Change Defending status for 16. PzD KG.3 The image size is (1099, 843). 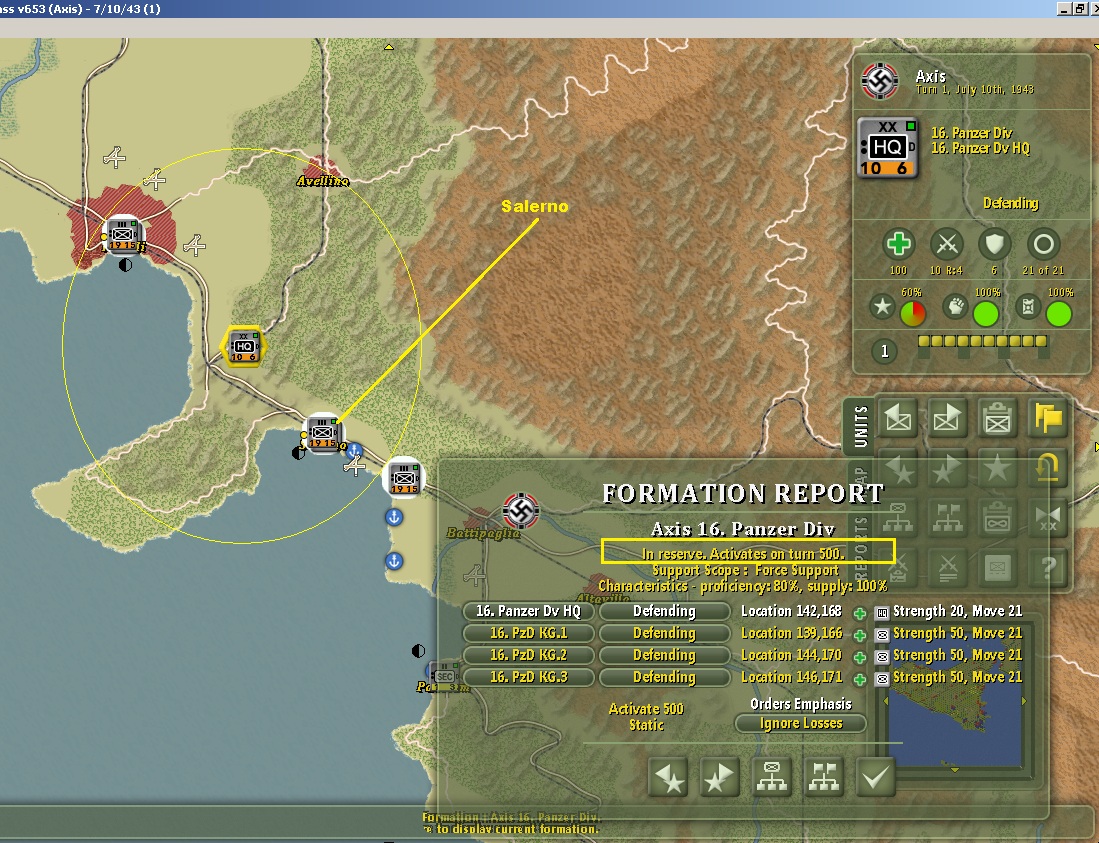click(664, 677)
